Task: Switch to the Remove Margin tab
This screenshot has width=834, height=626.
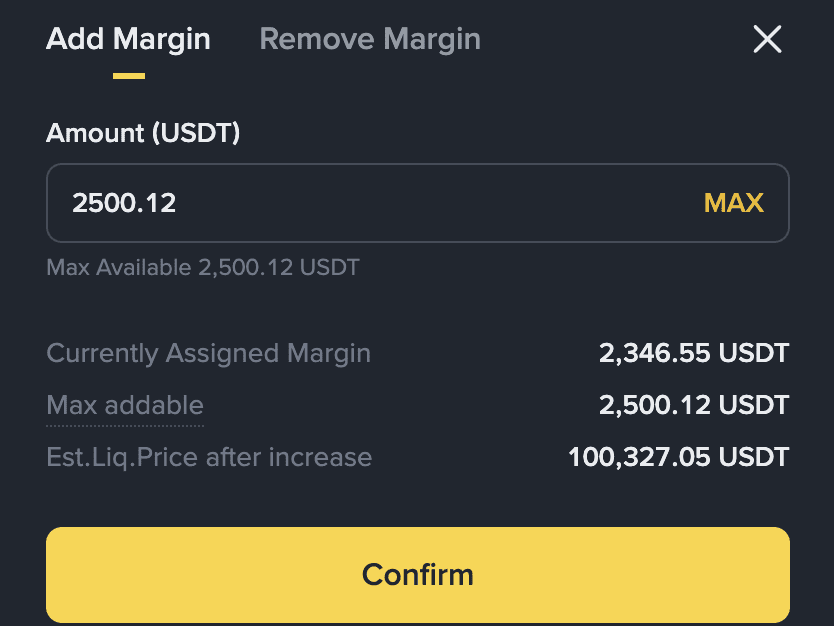Action: point(370,40)
